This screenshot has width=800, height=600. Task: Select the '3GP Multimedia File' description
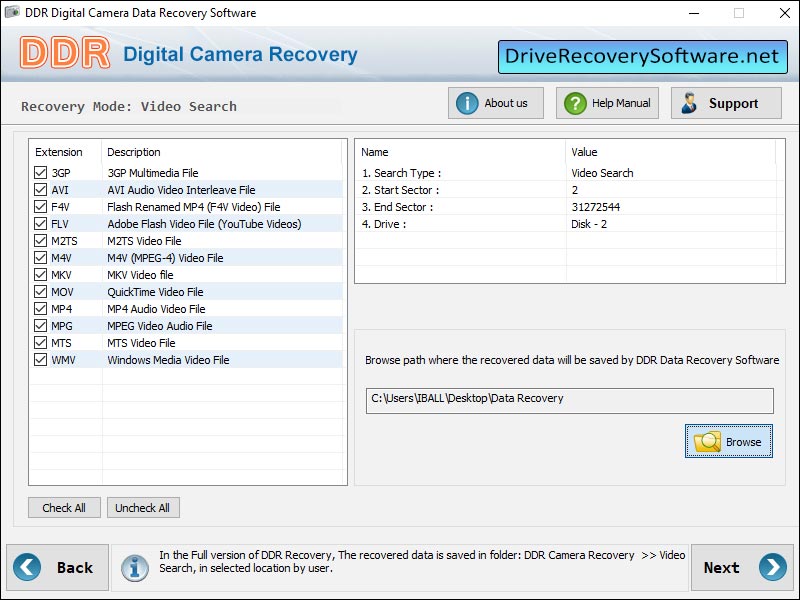pyautogui.click(x=153, y=173)
